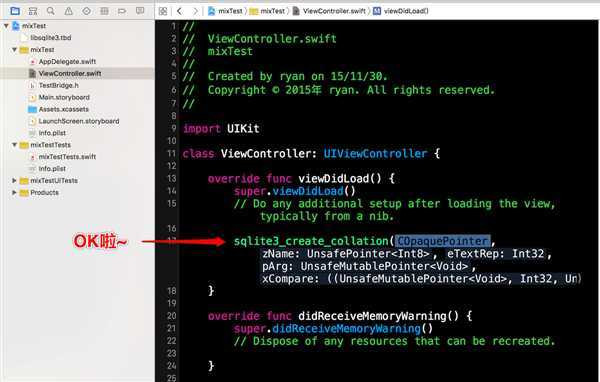Click ViewController.swift in jump bar
The width and height of the screenshot is (600, 382).
[x=329, y=11]
